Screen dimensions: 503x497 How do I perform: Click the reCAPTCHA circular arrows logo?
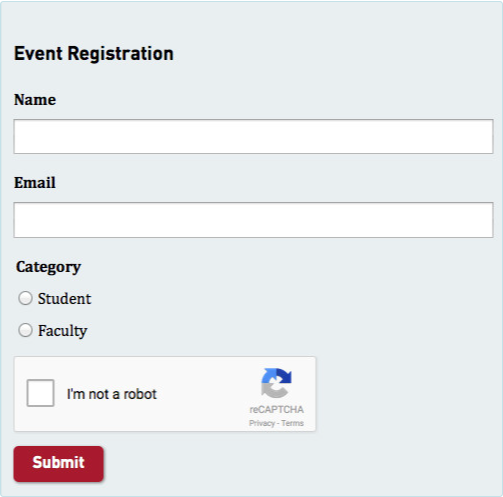(x=276, y=383)
